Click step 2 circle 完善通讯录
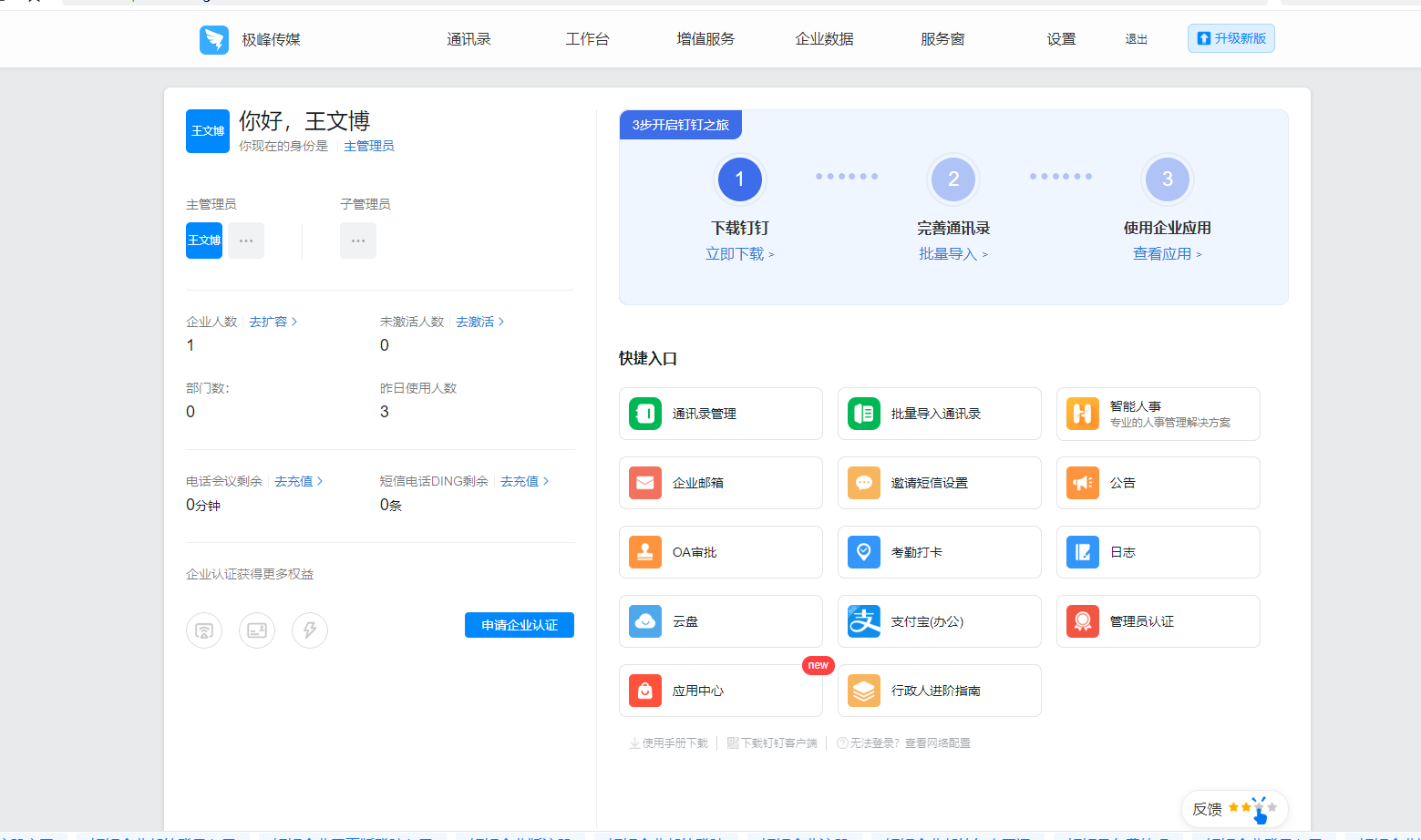The width and height of the screenshot is (1421, 840). 953,179
